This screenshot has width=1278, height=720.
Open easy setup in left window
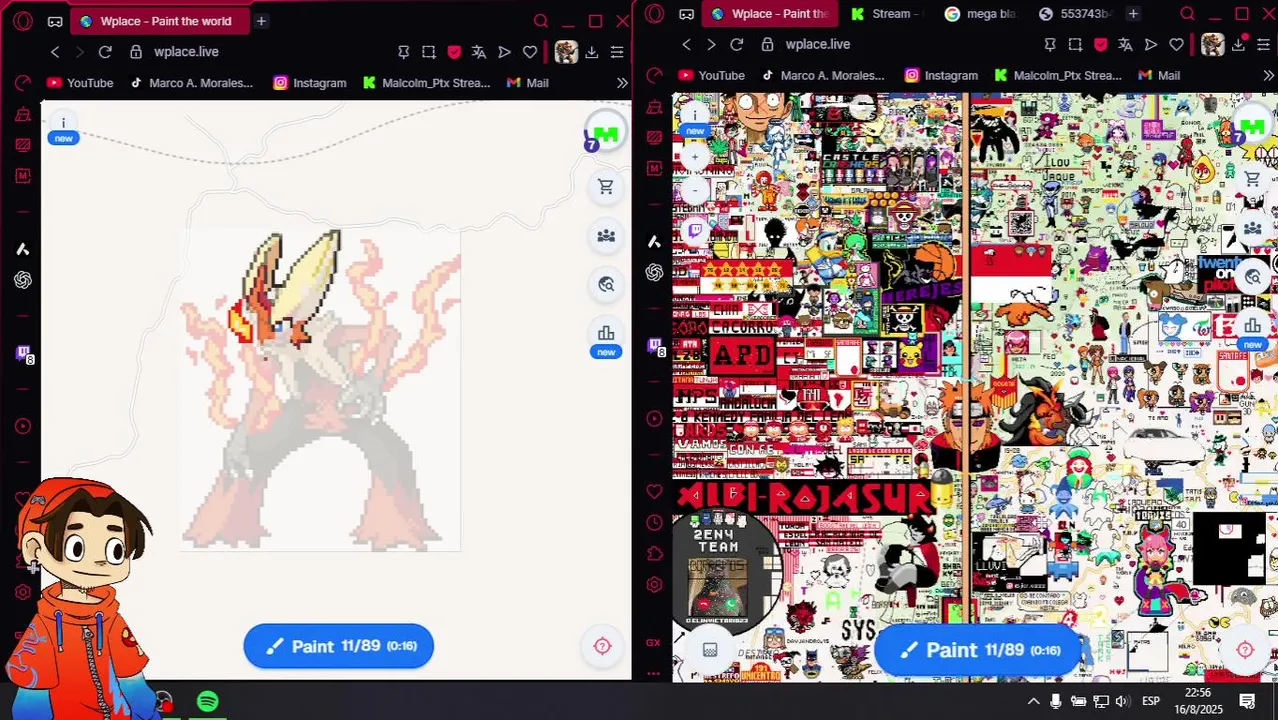(616, 52)
